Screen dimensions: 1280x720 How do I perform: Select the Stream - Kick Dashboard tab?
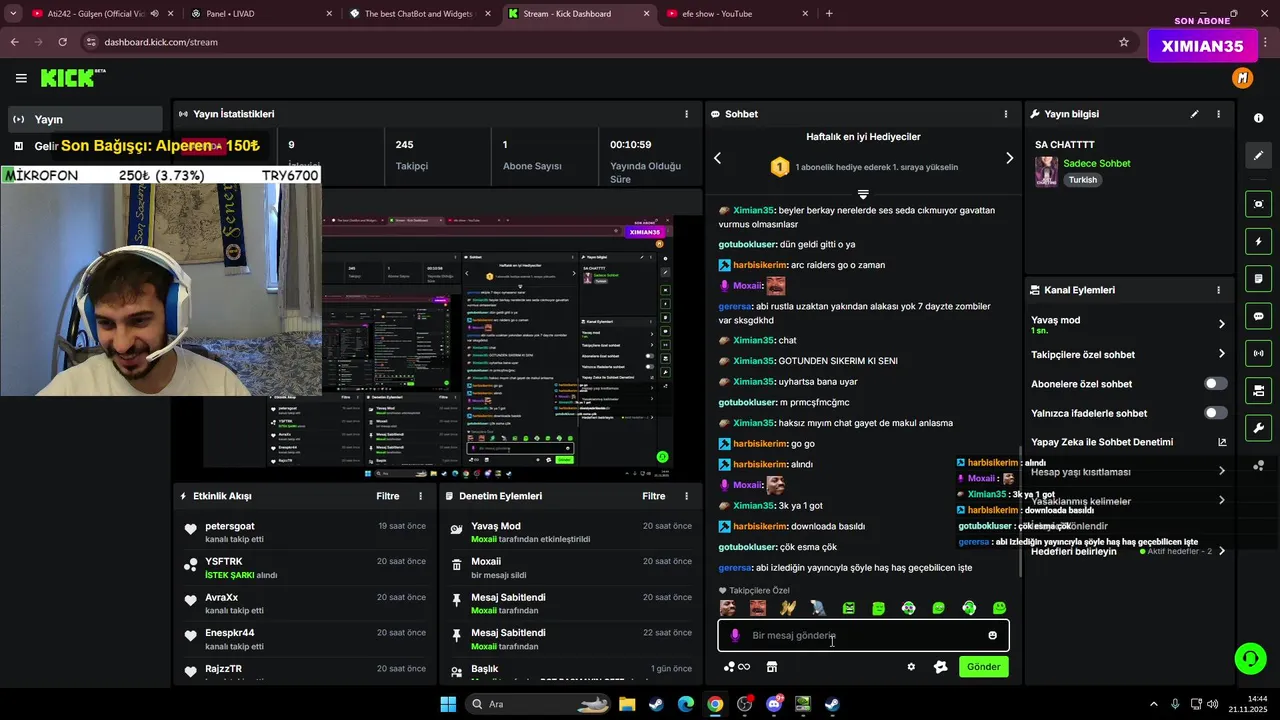pos(579,14)
